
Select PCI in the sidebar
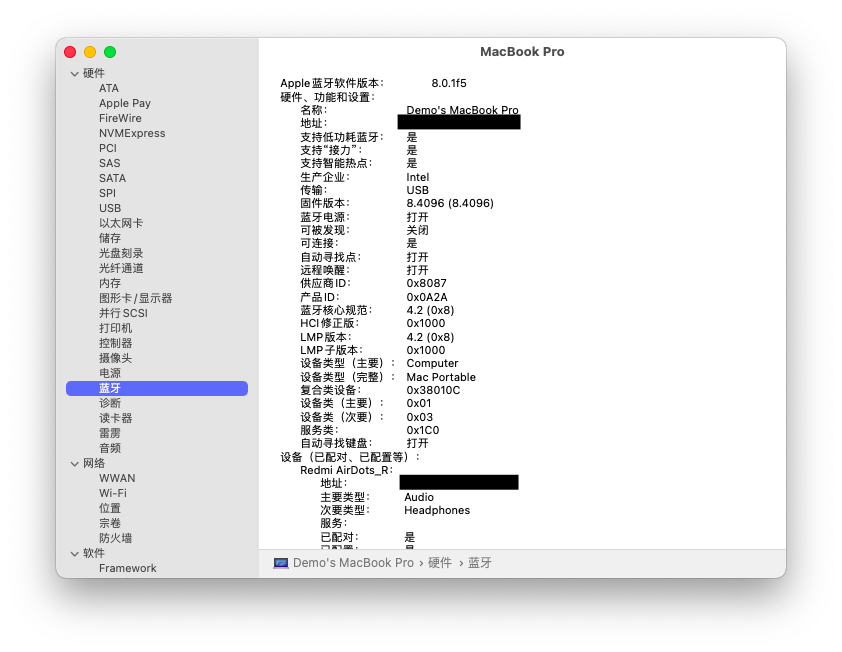[x=107, y=148]
